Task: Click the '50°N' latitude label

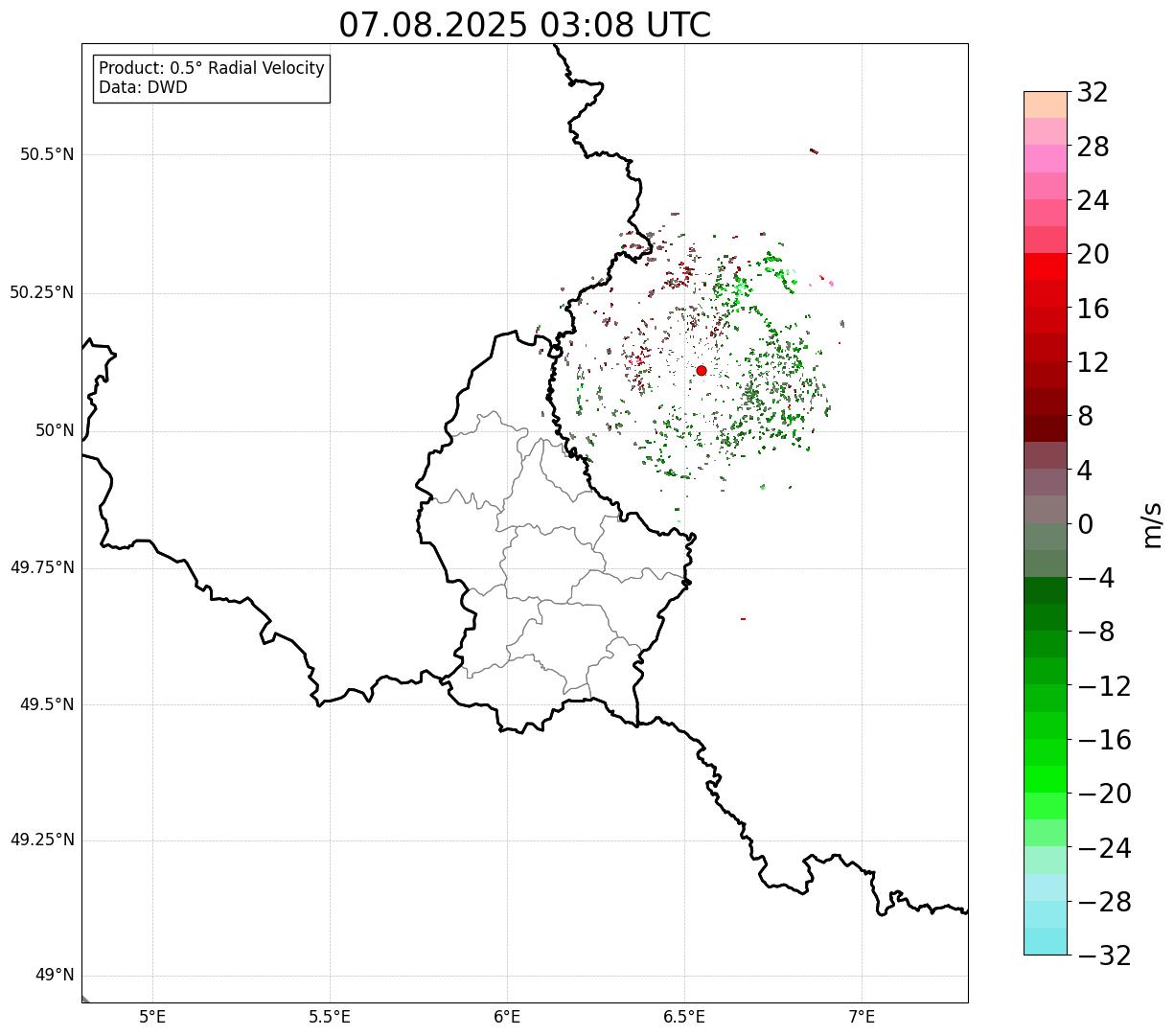Action: point(55,431)
